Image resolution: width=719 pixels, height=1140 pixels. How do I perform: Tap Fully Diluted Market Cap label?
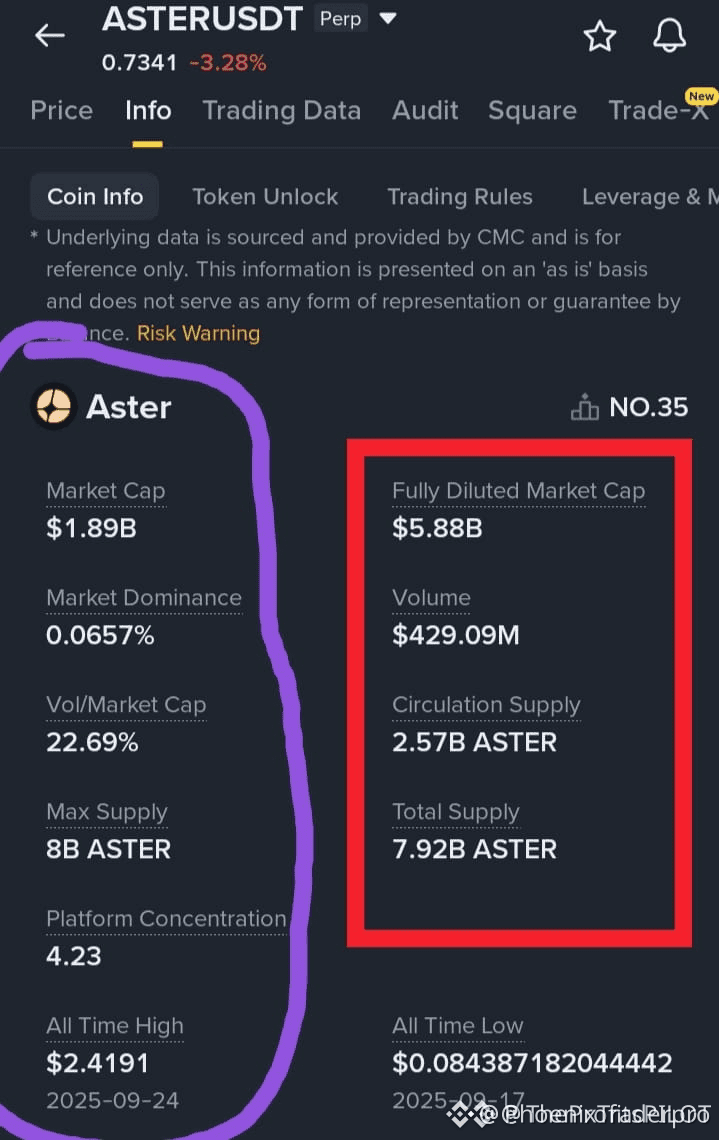pos(518,490)
